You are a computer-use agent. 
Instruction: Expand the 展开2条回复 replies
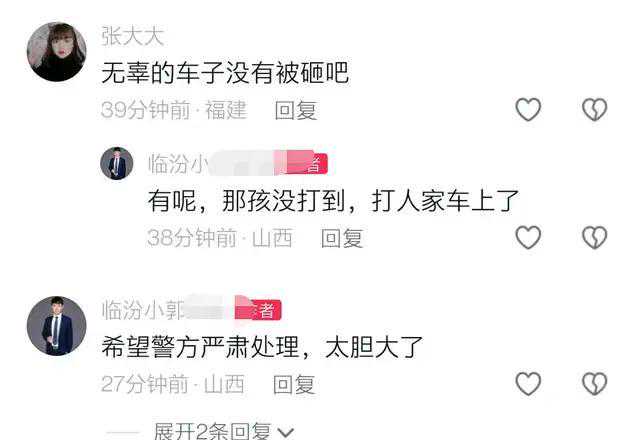pyautogui.click(x=212, y=431)
